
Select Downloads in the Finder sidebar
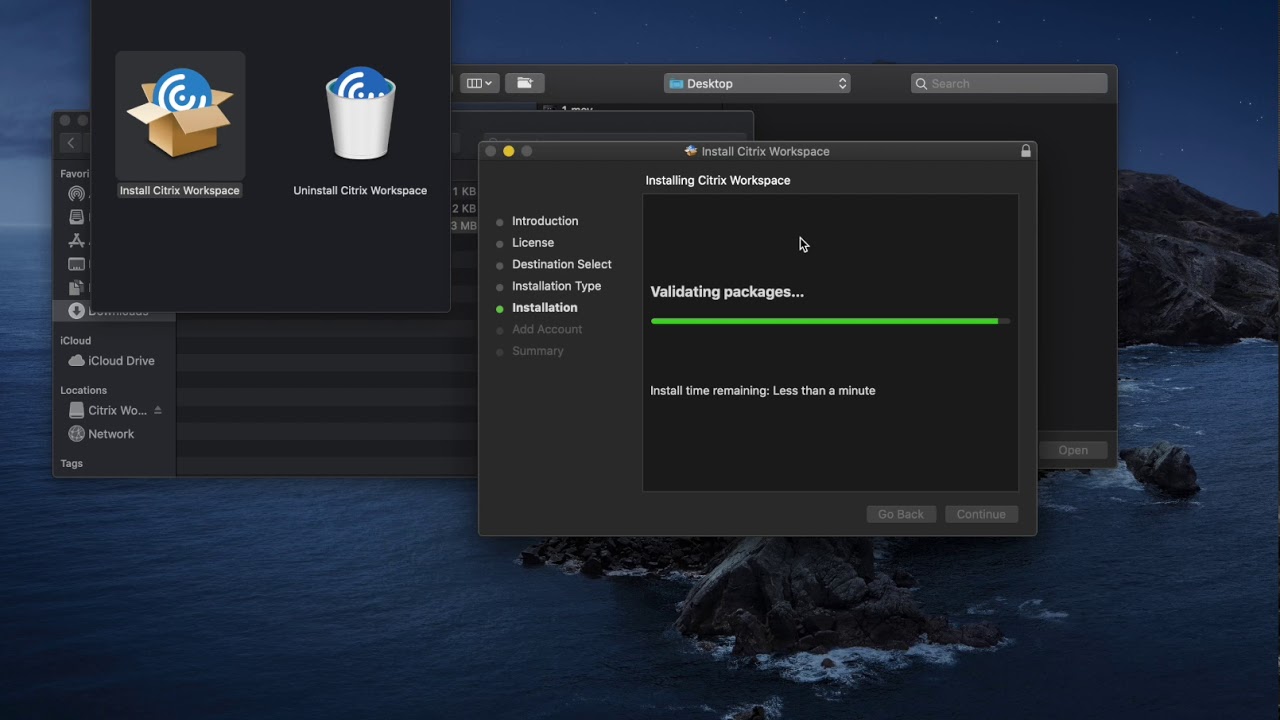tap(114, 311)
